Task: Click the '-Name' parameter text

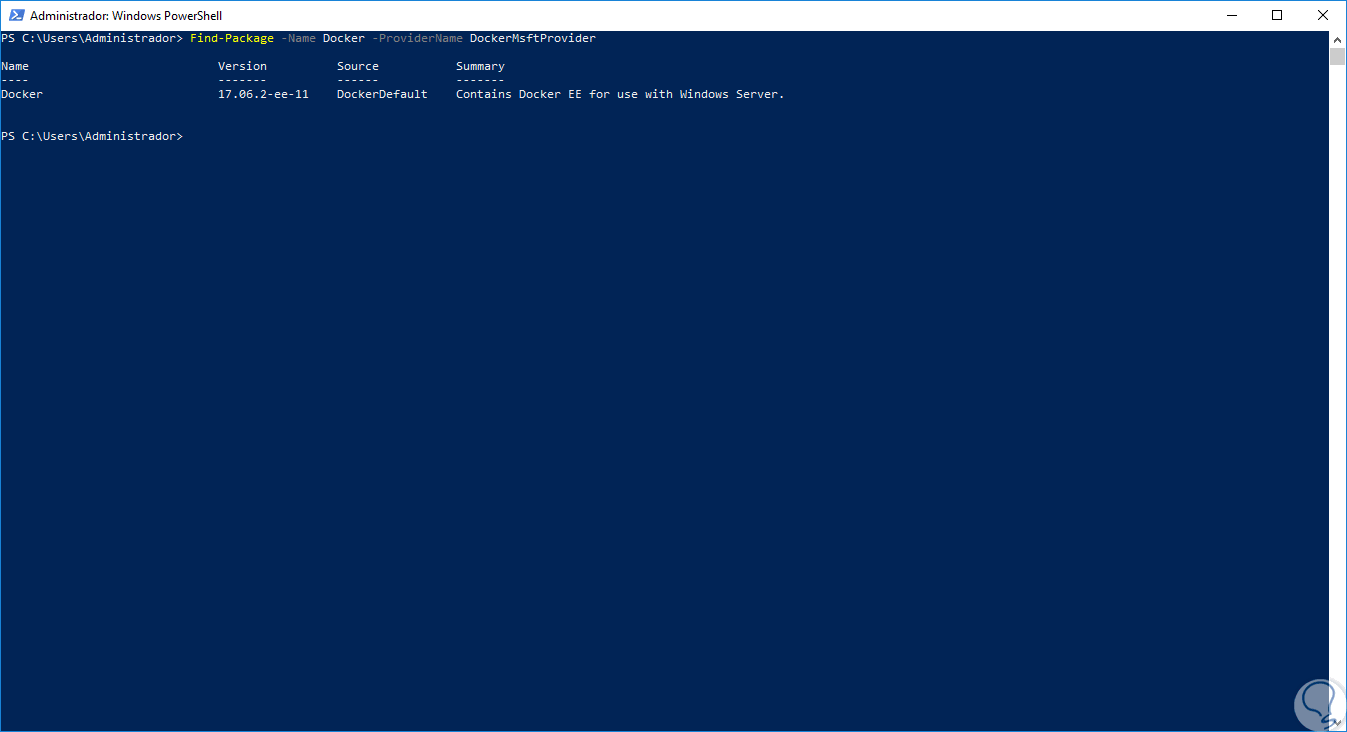Action: click(298, 38)
